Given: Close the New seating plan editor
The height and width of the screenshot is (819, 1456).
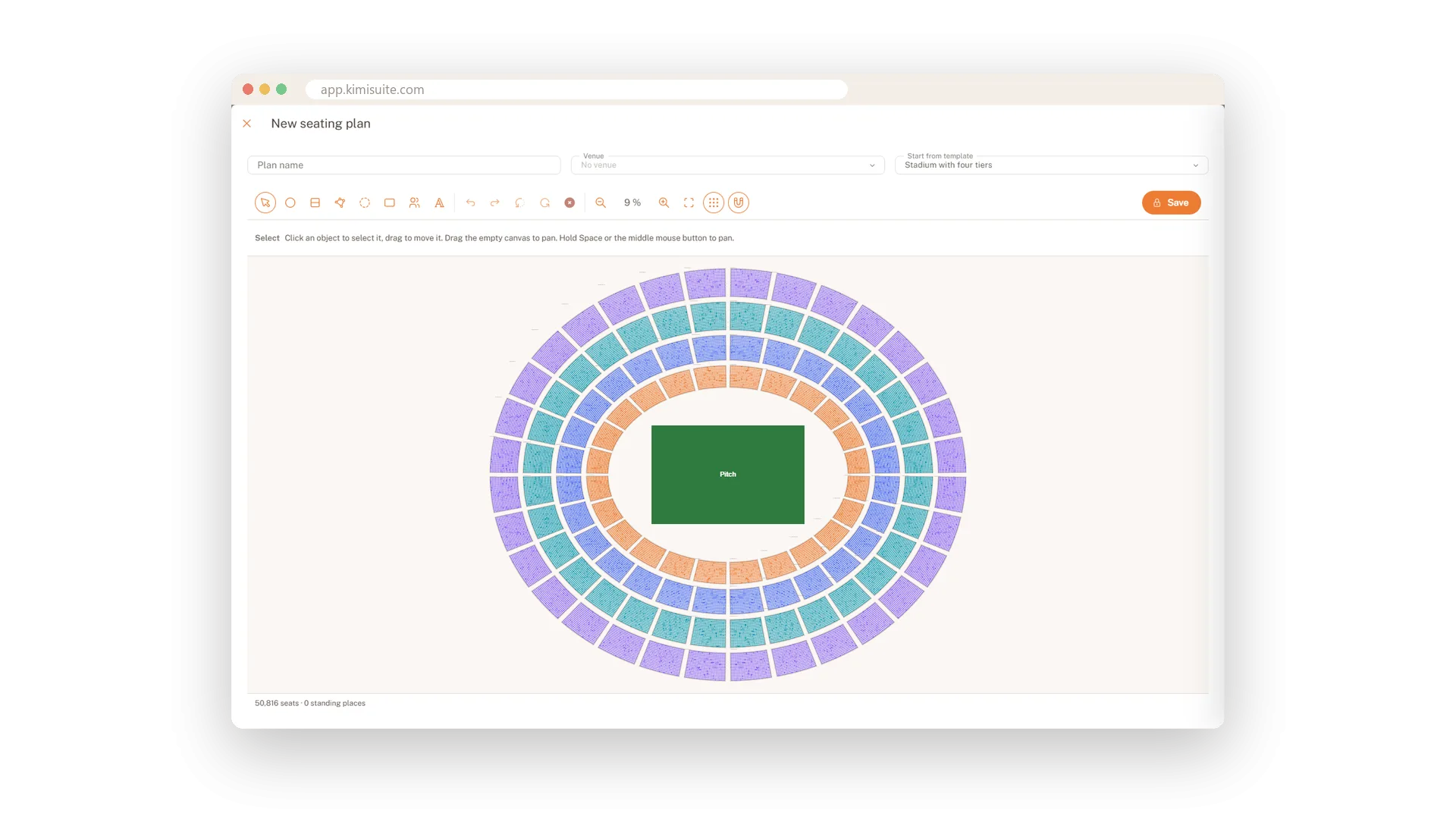Looking at the screenshot, I should (246, 124).
